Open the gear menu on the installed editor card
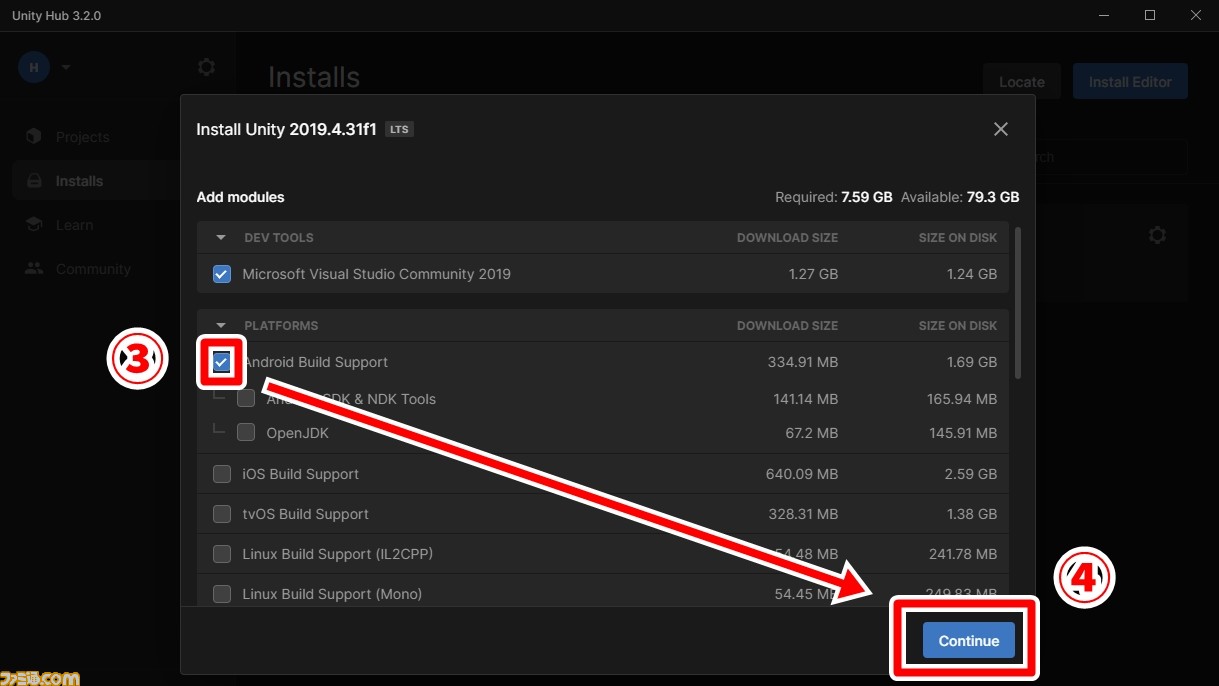The height and width of the screenshot is (686, 1219). (x=1157, y=235)
